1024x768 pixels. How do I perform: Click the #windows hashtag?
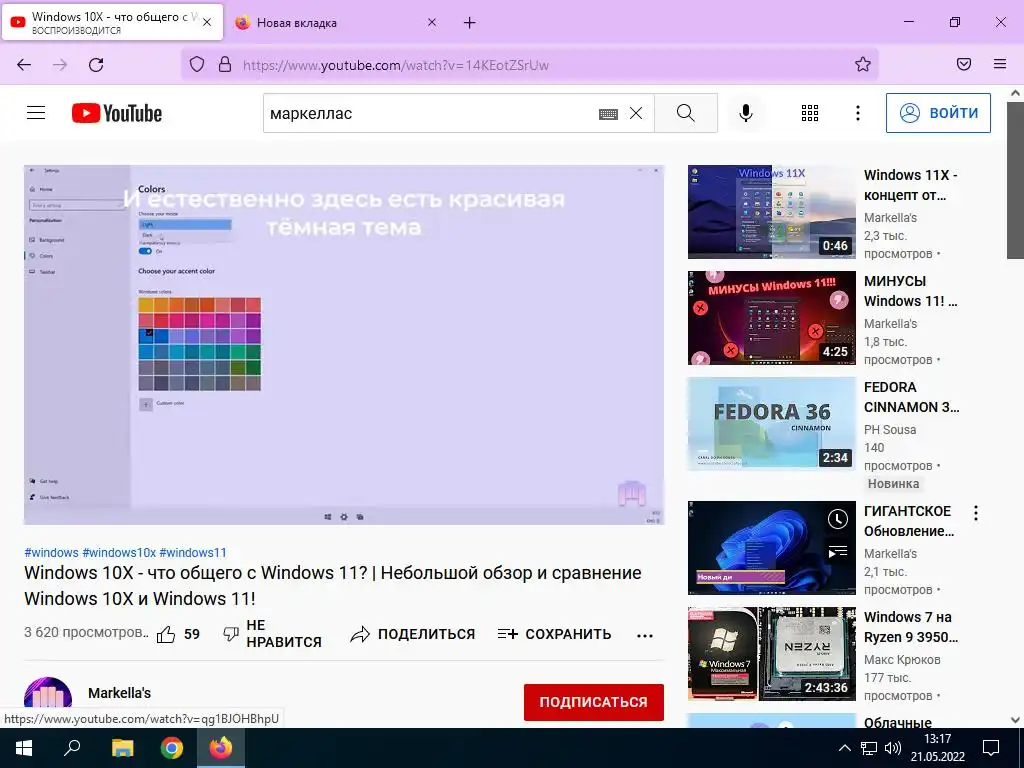click(51, 552)
